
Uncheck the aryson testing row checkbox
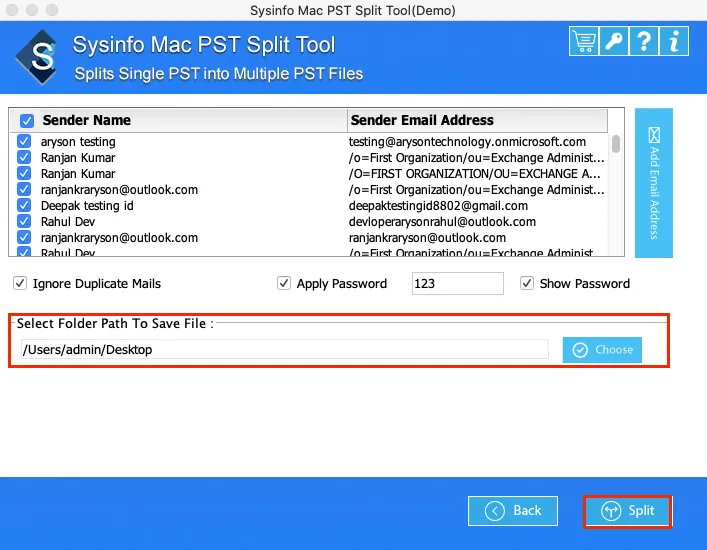(x=24, y=142)
